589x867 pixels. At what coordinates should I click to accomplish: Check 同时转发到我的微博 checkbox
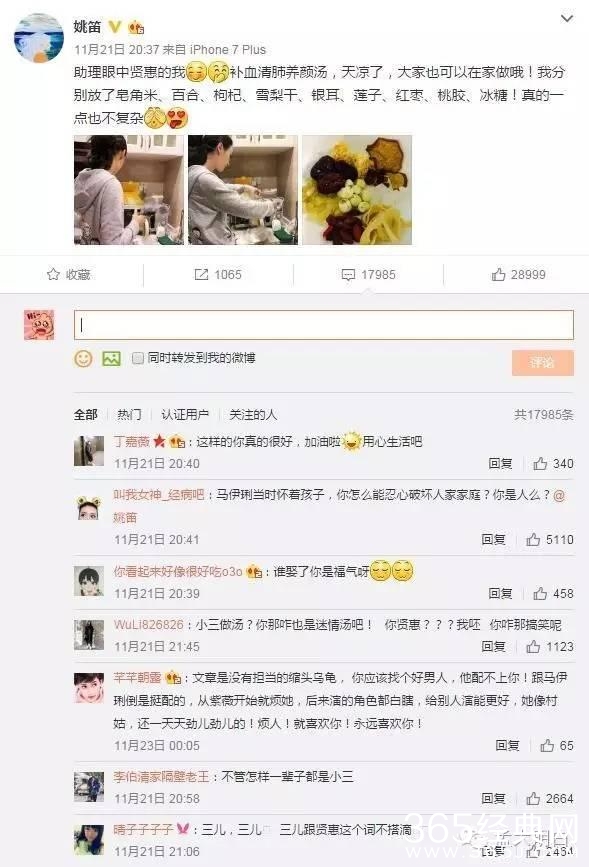138,358
